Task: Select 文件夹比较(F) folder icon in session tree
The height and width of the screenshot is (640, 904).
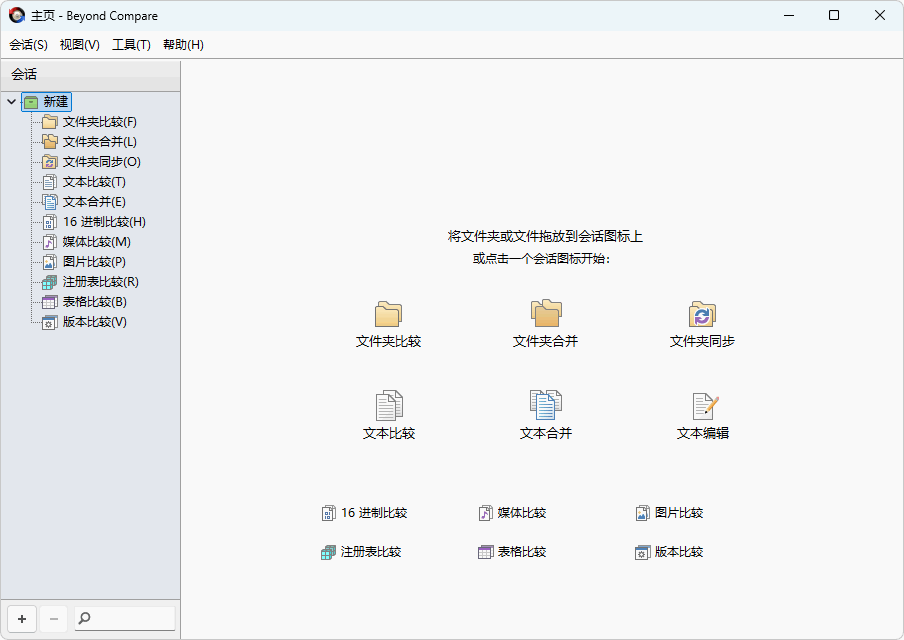Action: tap(50, 122)
